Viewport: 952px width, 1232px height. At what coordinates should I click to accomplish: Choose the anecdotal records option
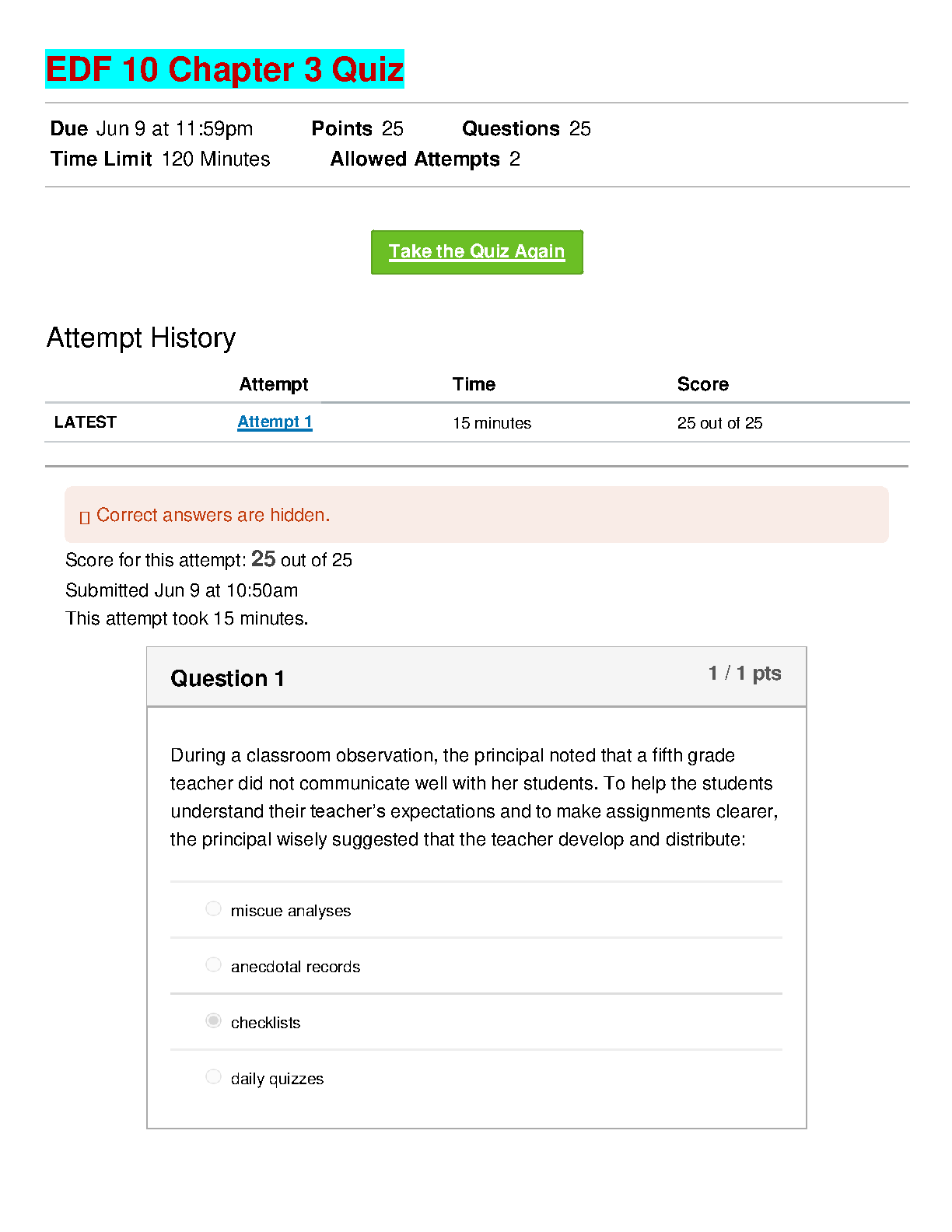tap(213, 964)
